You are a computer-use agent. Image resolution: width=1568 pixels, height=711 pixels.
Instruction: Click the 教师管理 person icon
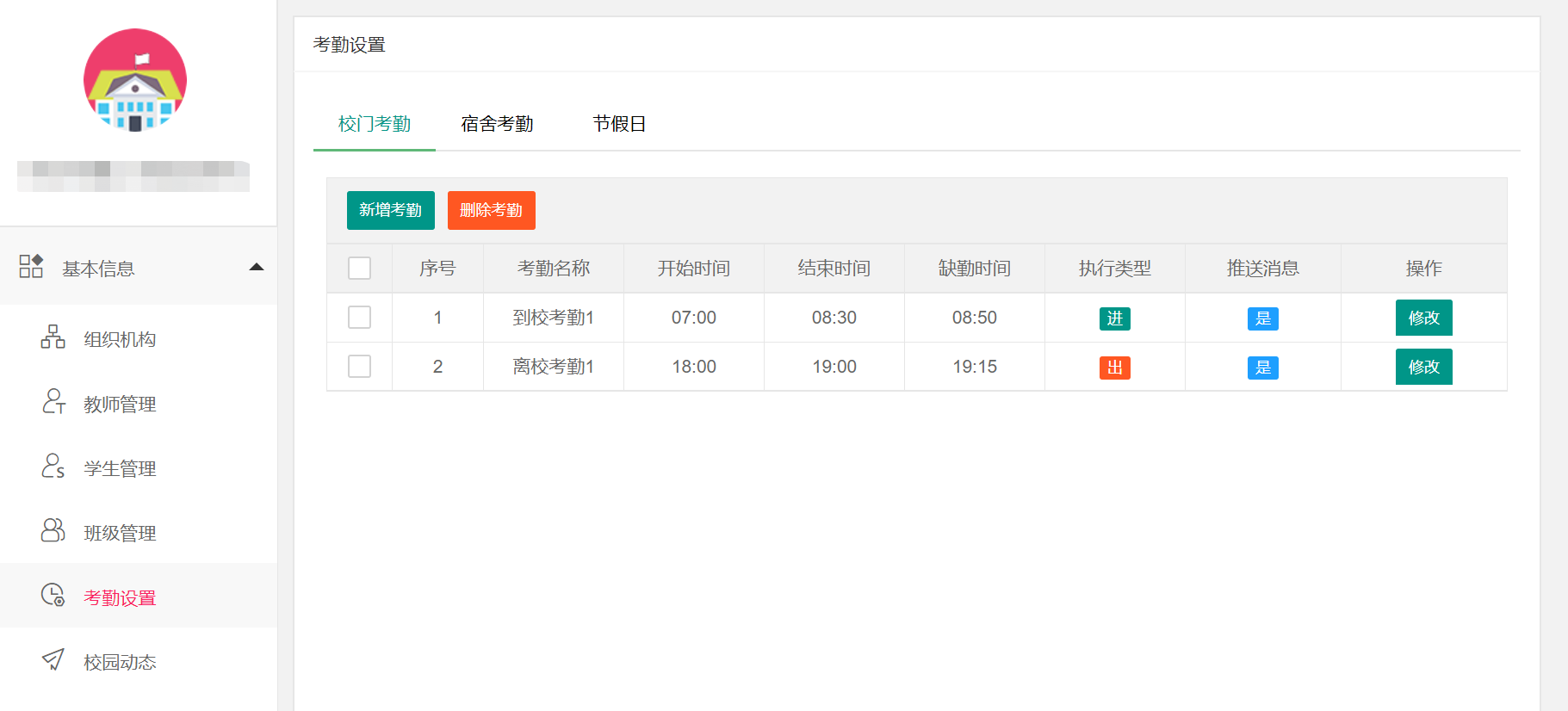point(53,401)
